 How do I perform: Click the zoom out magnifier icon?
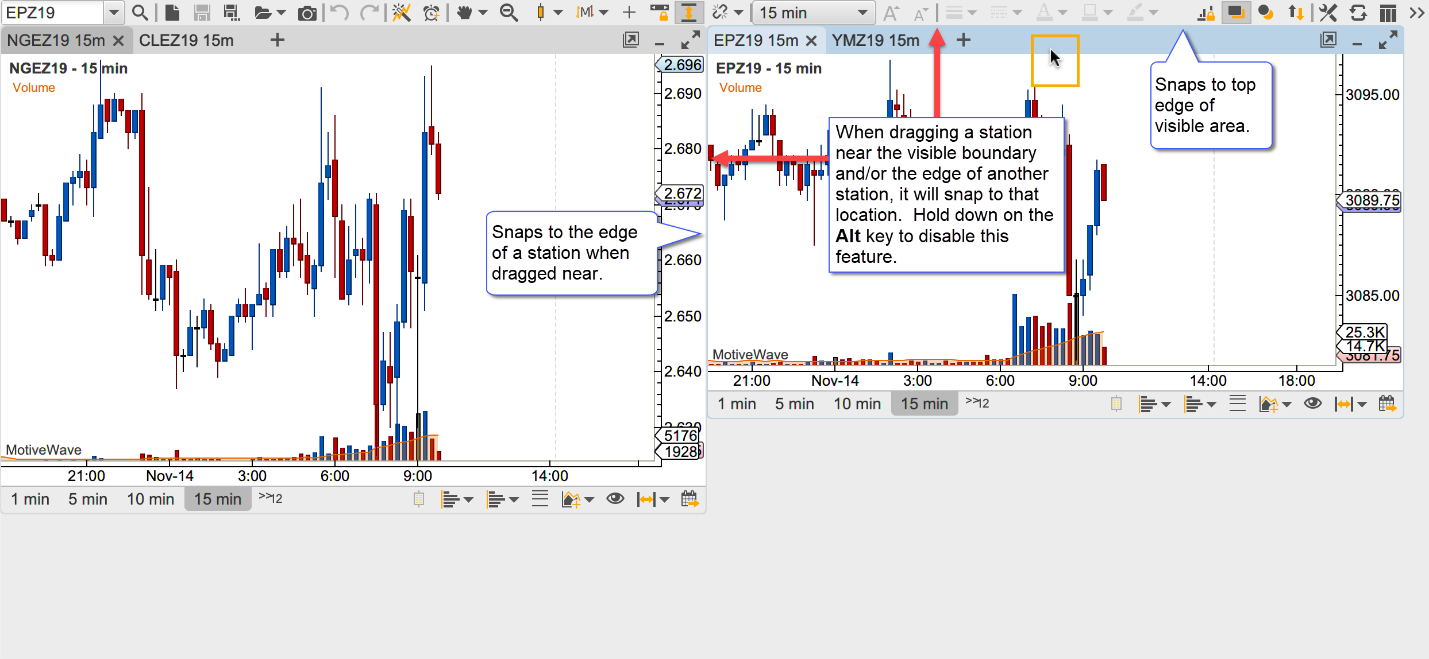coord(509,13)
